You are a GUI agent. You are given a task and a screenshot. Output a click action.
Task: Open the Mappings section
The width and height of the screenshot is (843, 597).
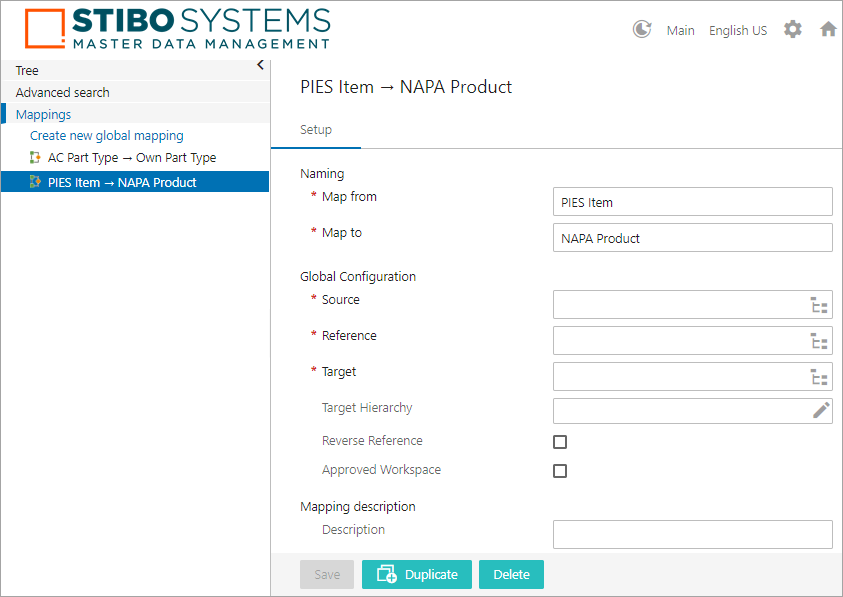(135, 114)
